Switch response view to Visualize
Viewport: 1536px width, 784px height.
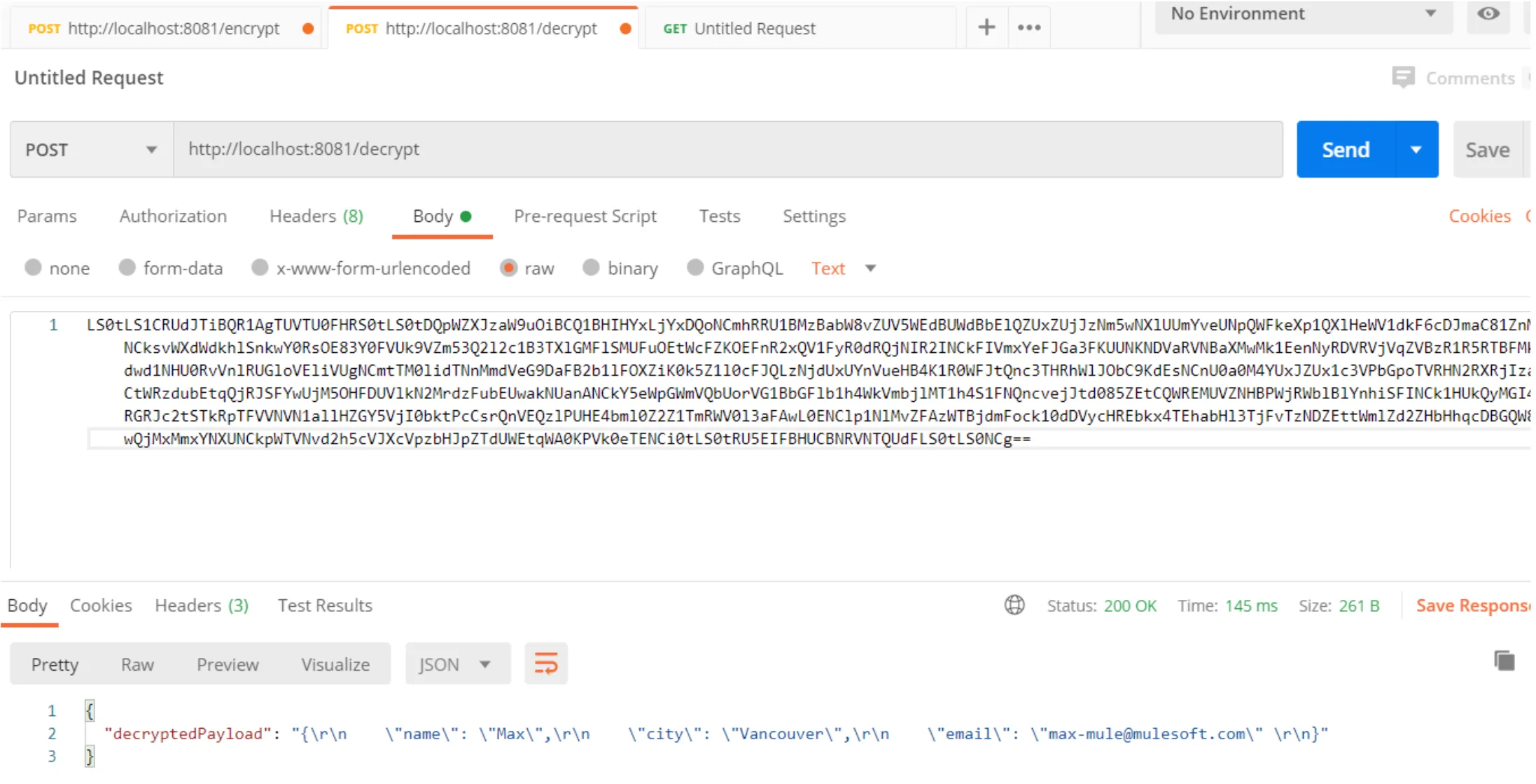[335, 664]
